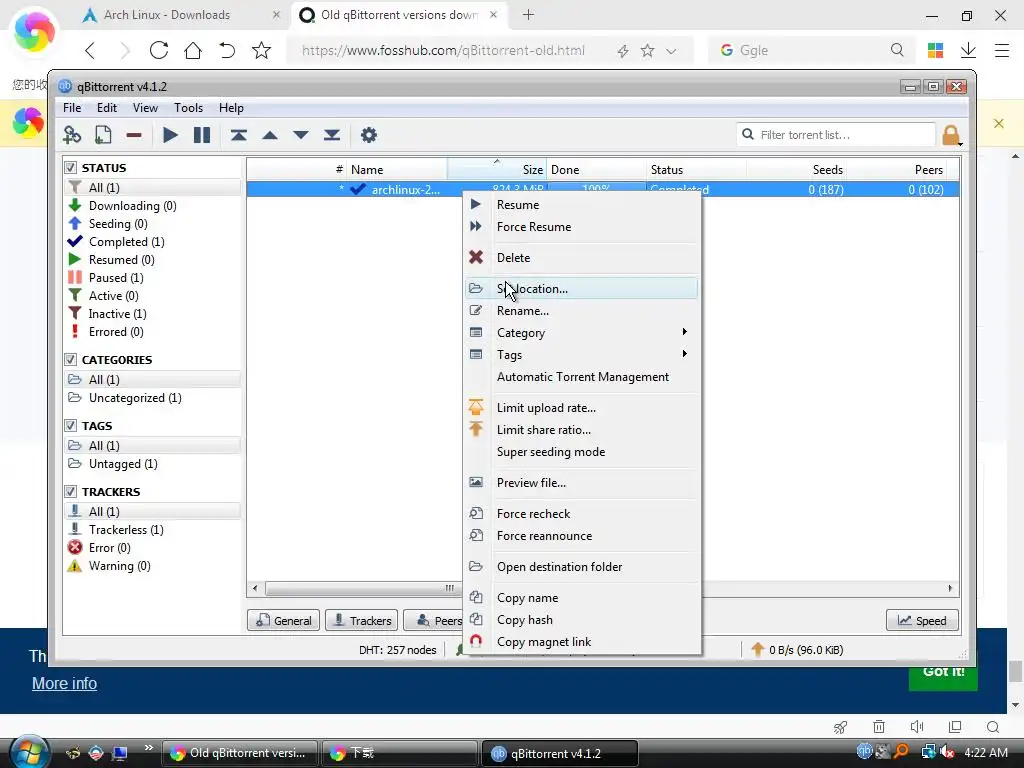Select Downloading (0) status filter
This screenshot has height=768, width=1024.
132,206
